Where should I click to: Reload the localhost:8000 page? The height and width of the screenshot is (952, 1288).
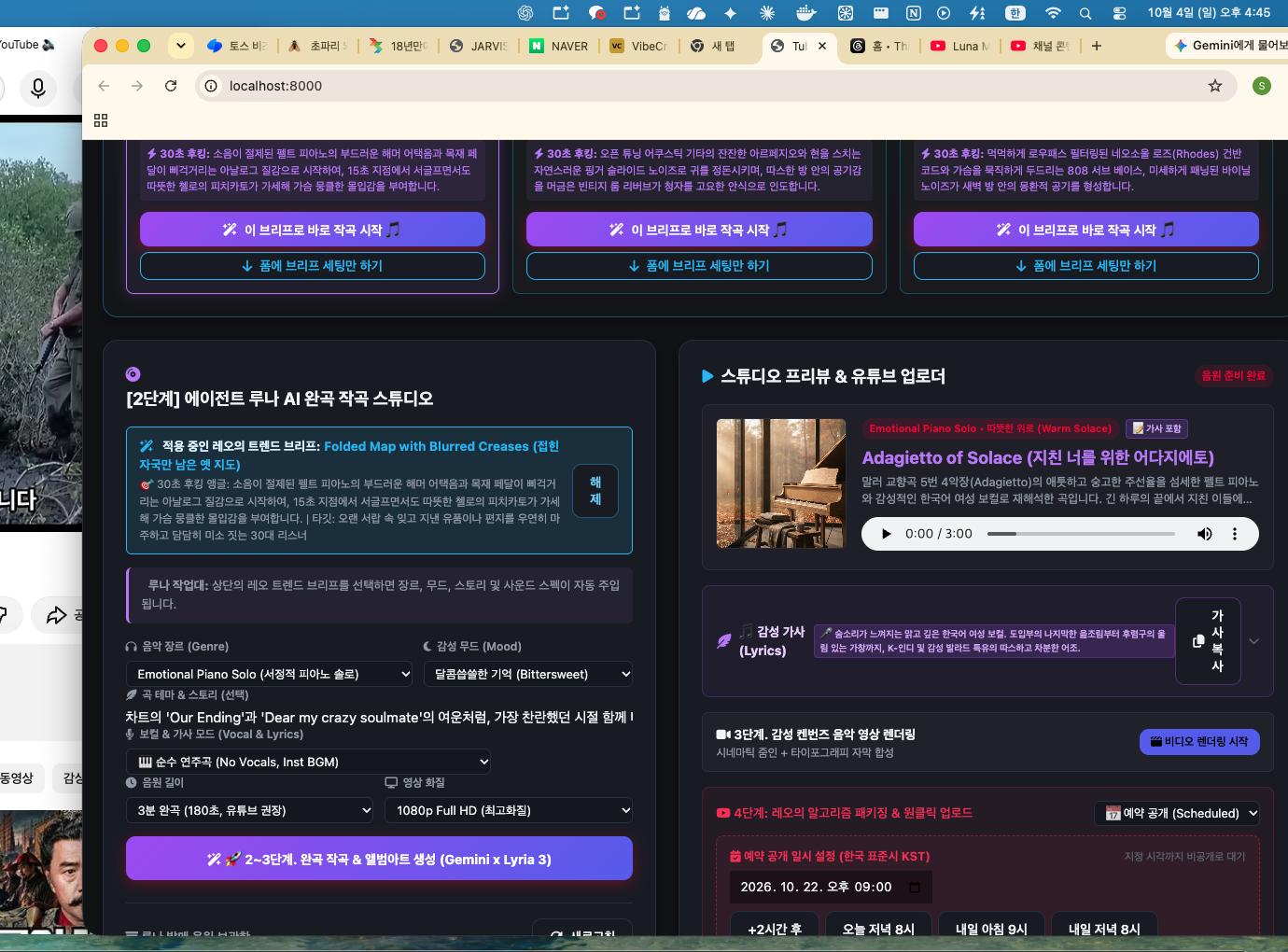tap(171, 86)
